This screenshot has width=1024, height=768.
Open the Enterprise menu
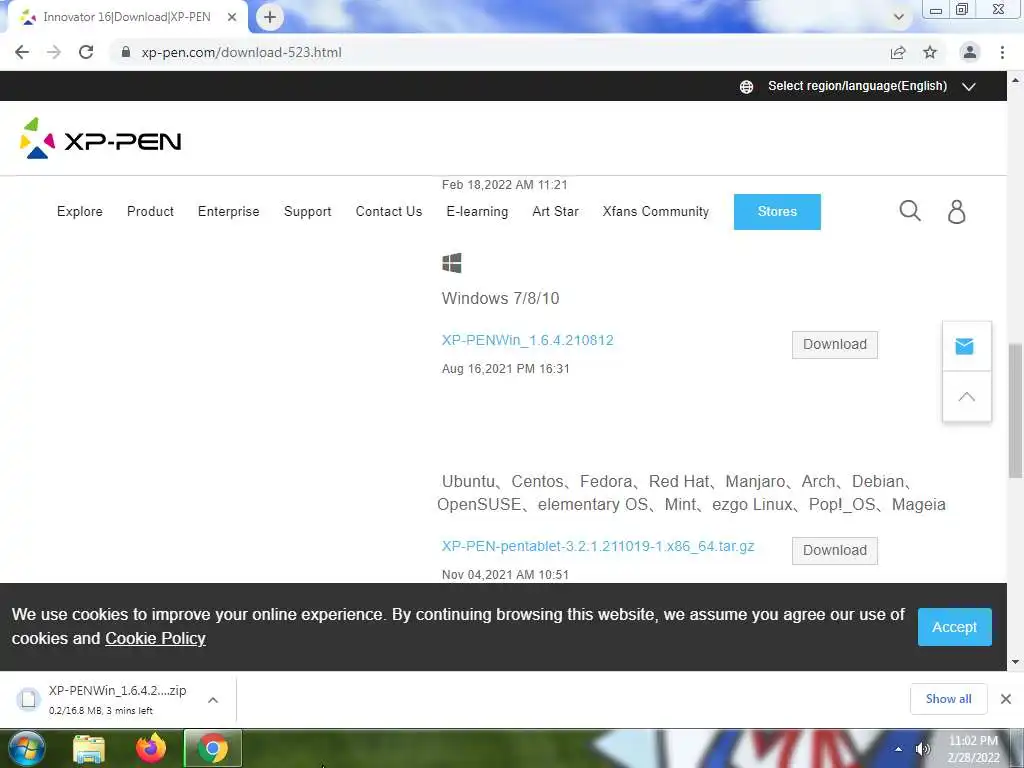(229, 212)
